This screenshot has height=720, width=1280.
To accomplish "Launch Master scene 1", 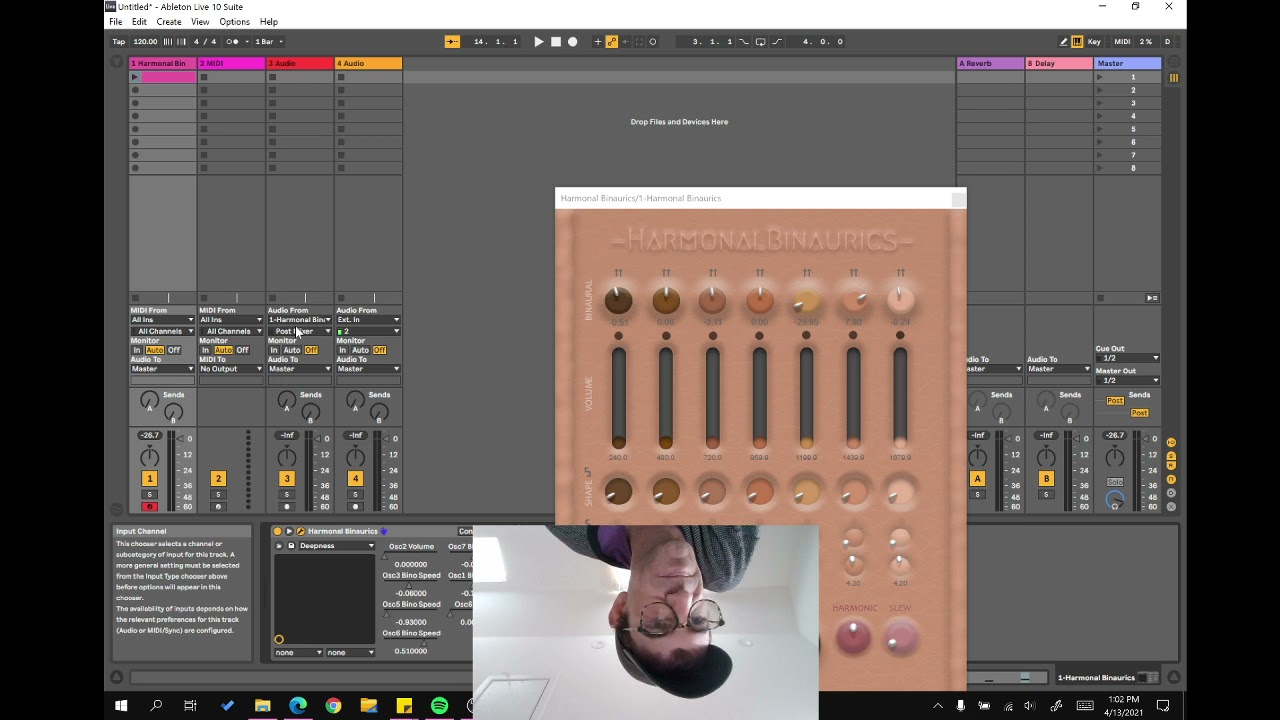I will pyautogui.click(x=1100, y=77).
